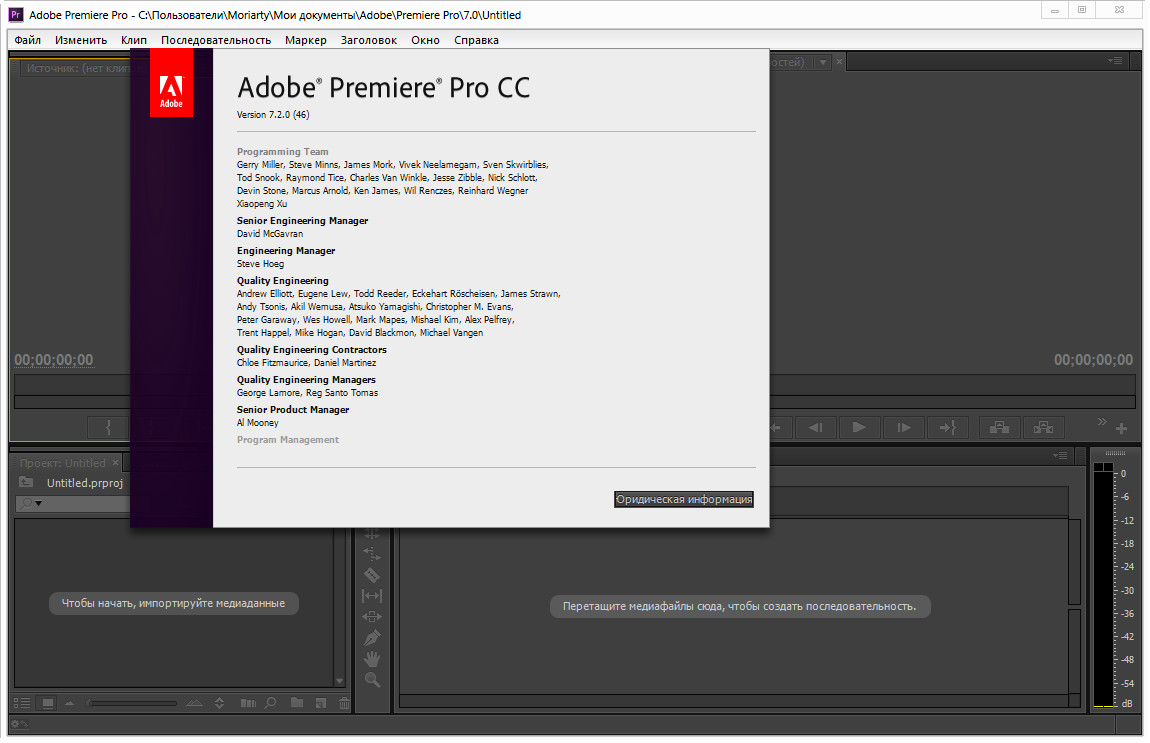Image resolution: width=1150 pixels, height=743 pixels.
Task: Open the Файл menu
Action: pos(28,40)
